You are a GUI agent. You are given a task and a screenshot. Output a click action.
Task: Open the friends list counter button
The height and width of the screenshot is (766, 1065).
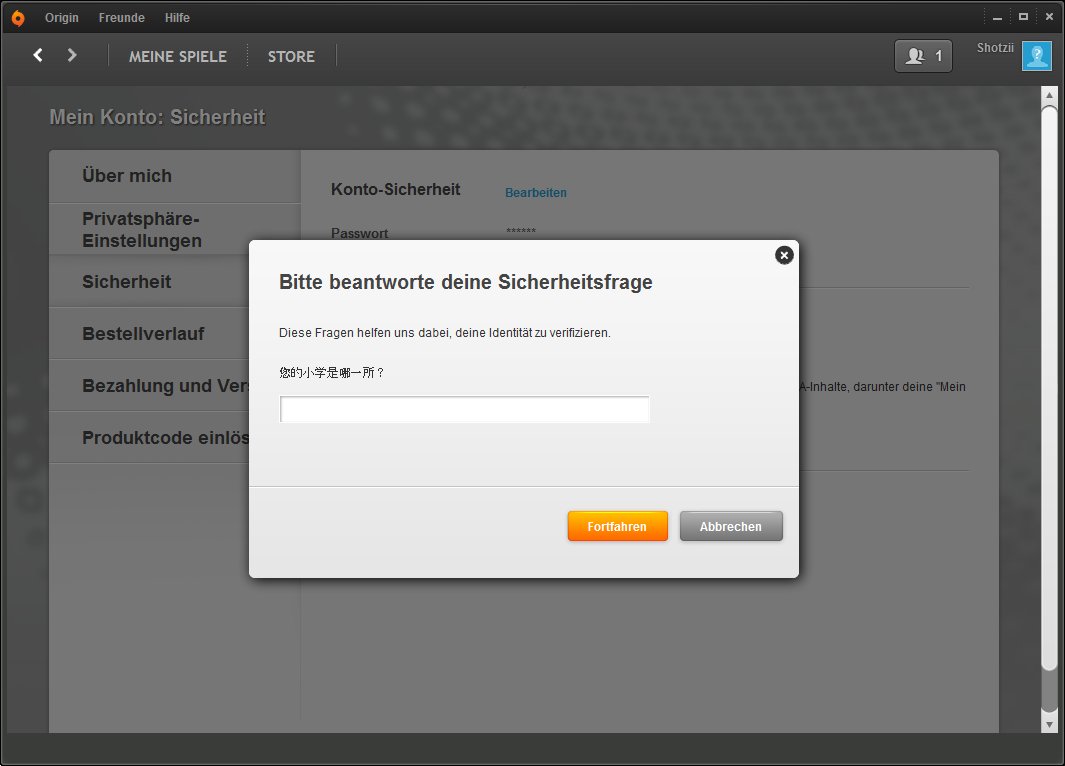coord(923,56)
